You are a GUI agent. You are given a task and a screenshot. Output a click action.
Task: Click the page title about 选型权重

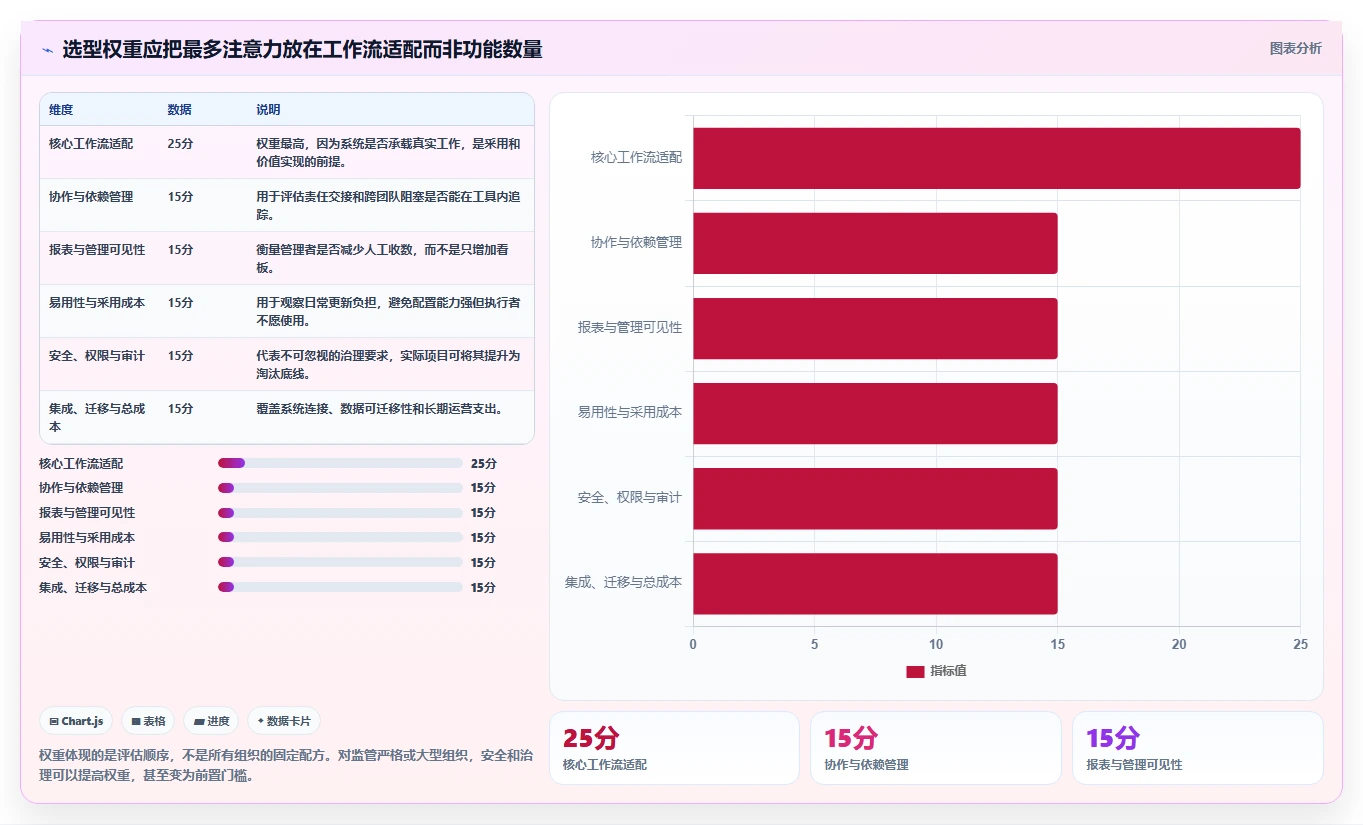coord(302,49)
